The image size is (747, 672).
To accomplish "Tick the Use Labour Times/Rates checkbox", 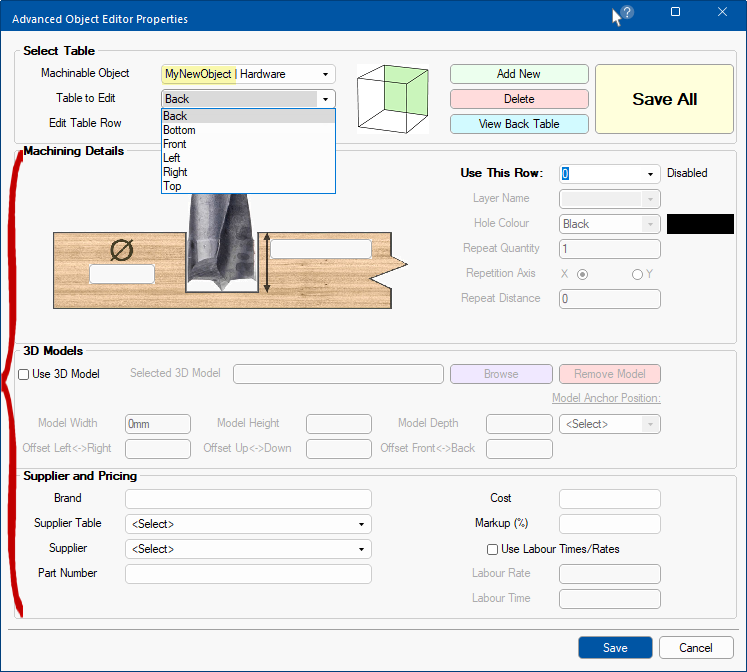I will tap(492, 549).
